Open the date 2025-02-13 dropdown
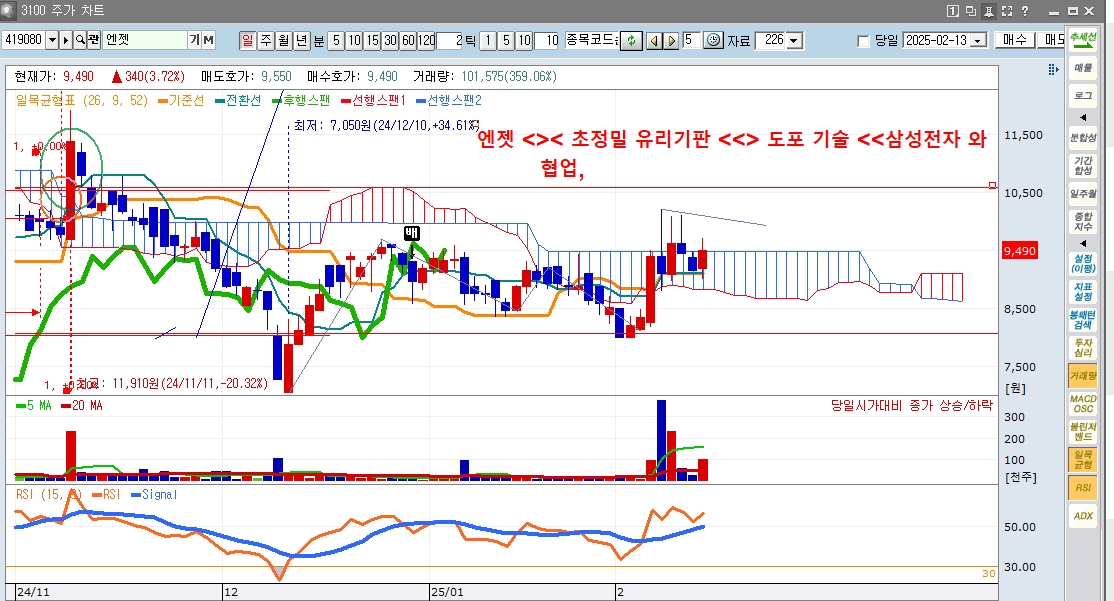The image size is (1114, 601). coord(978,40)
